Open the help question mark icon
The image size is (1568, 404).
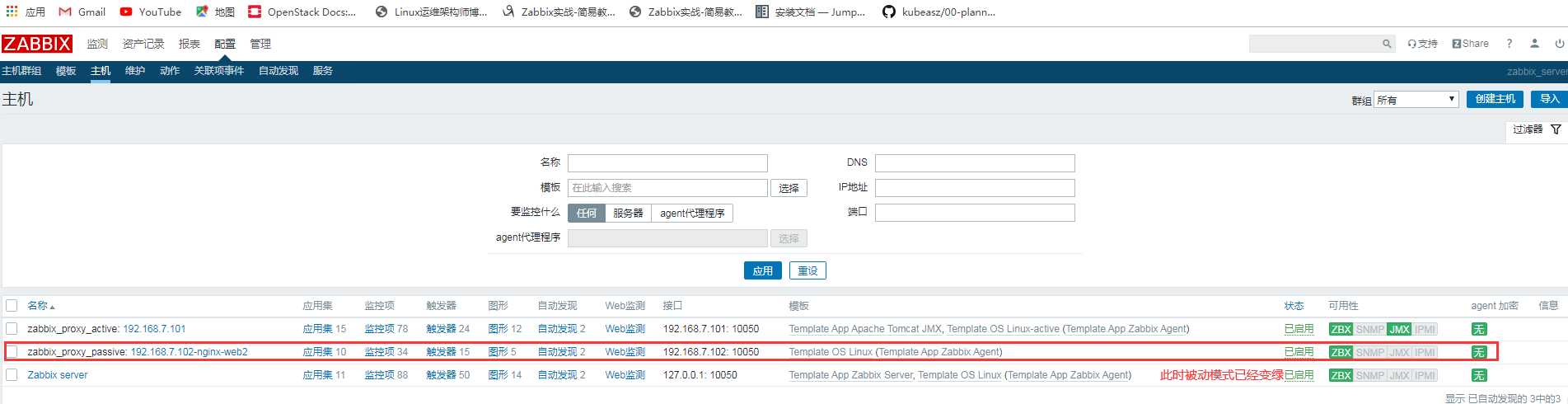1509,44
